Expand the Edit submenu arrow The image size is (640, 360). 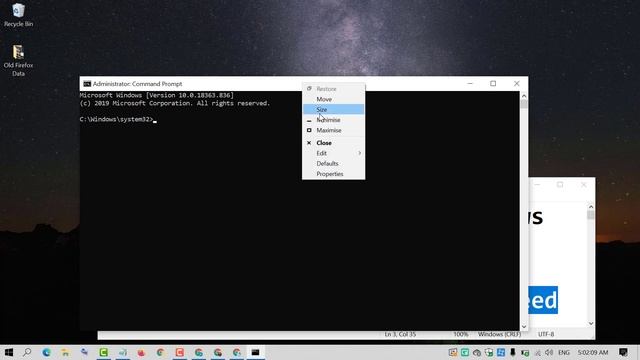coord(360,153)
